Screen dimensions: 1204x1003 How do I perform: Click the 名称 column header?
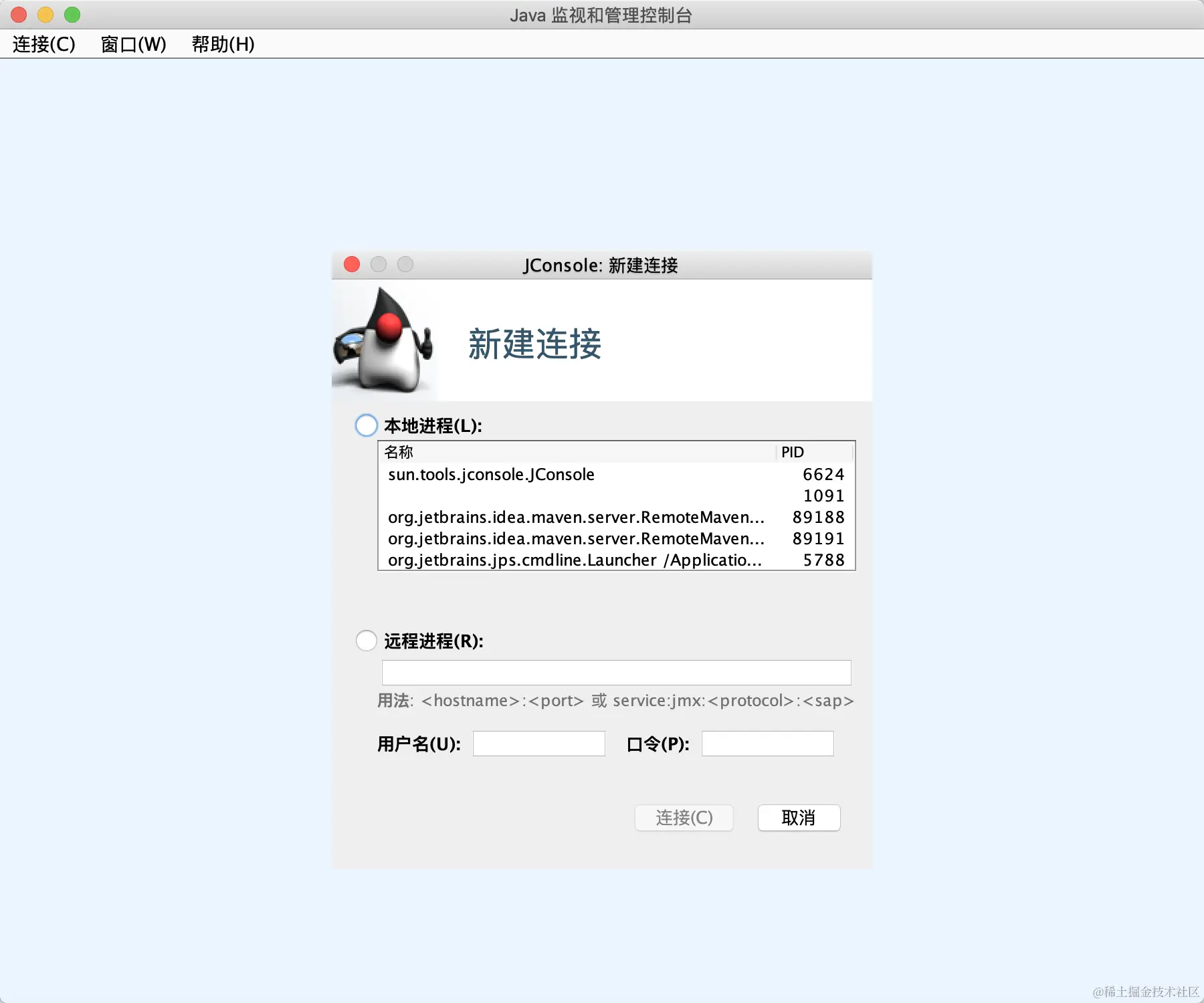(x=577, y=452)
